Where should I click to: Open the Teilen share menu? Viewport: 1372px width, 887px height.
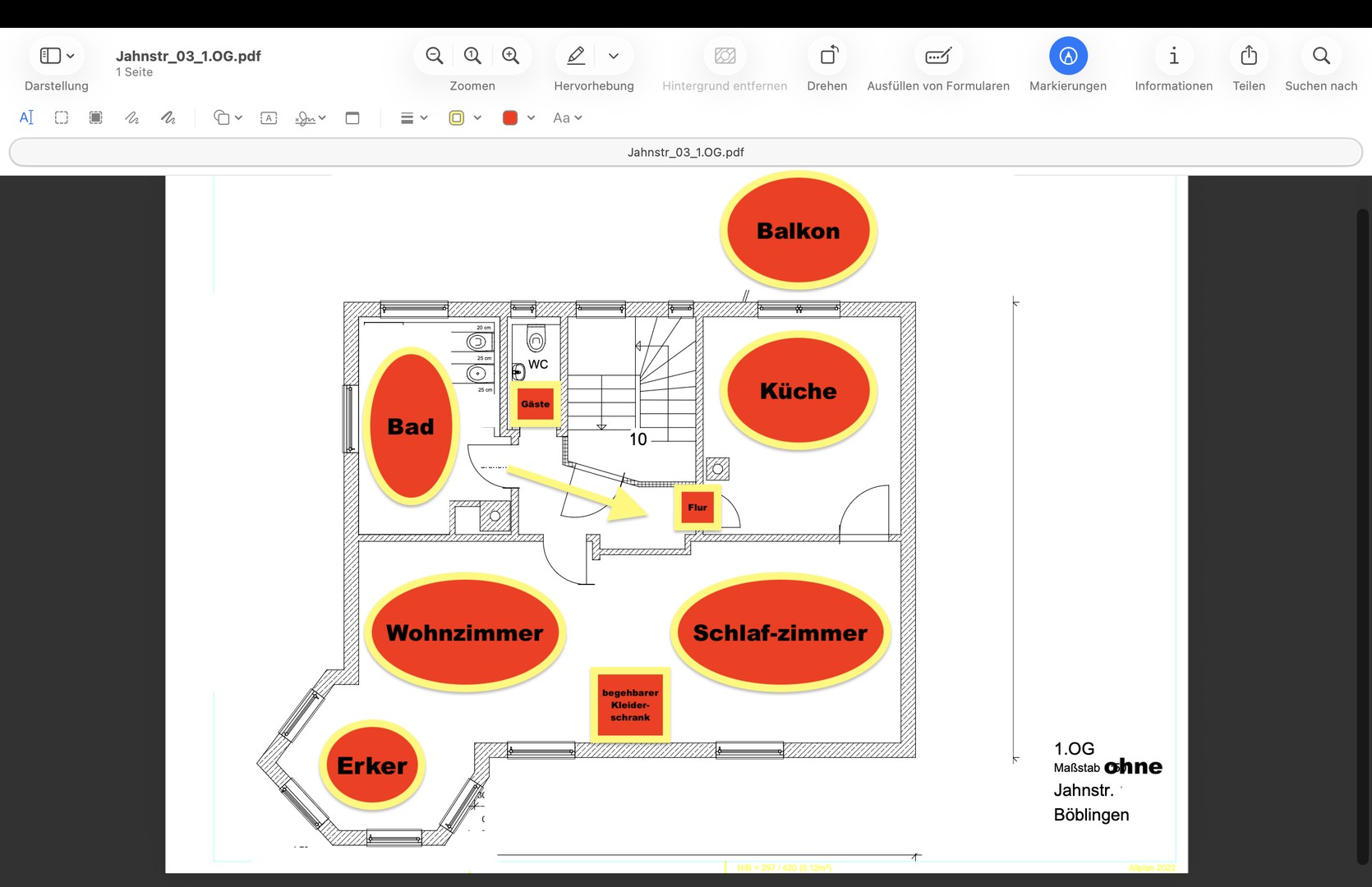1249,56
